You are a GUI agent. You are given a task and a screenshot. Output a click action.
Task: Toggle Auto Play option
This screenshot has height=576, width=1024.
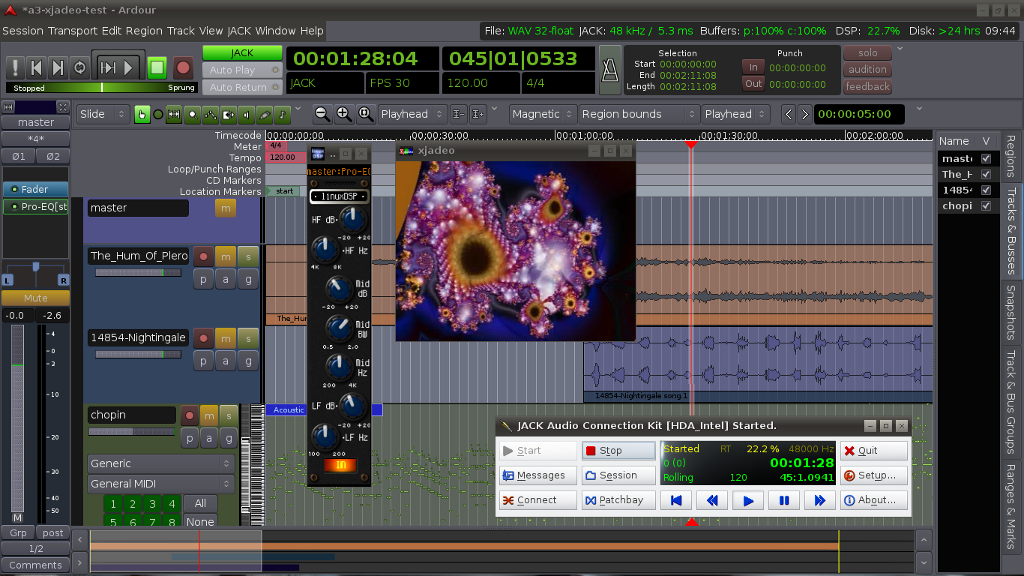tap(242, 70)
